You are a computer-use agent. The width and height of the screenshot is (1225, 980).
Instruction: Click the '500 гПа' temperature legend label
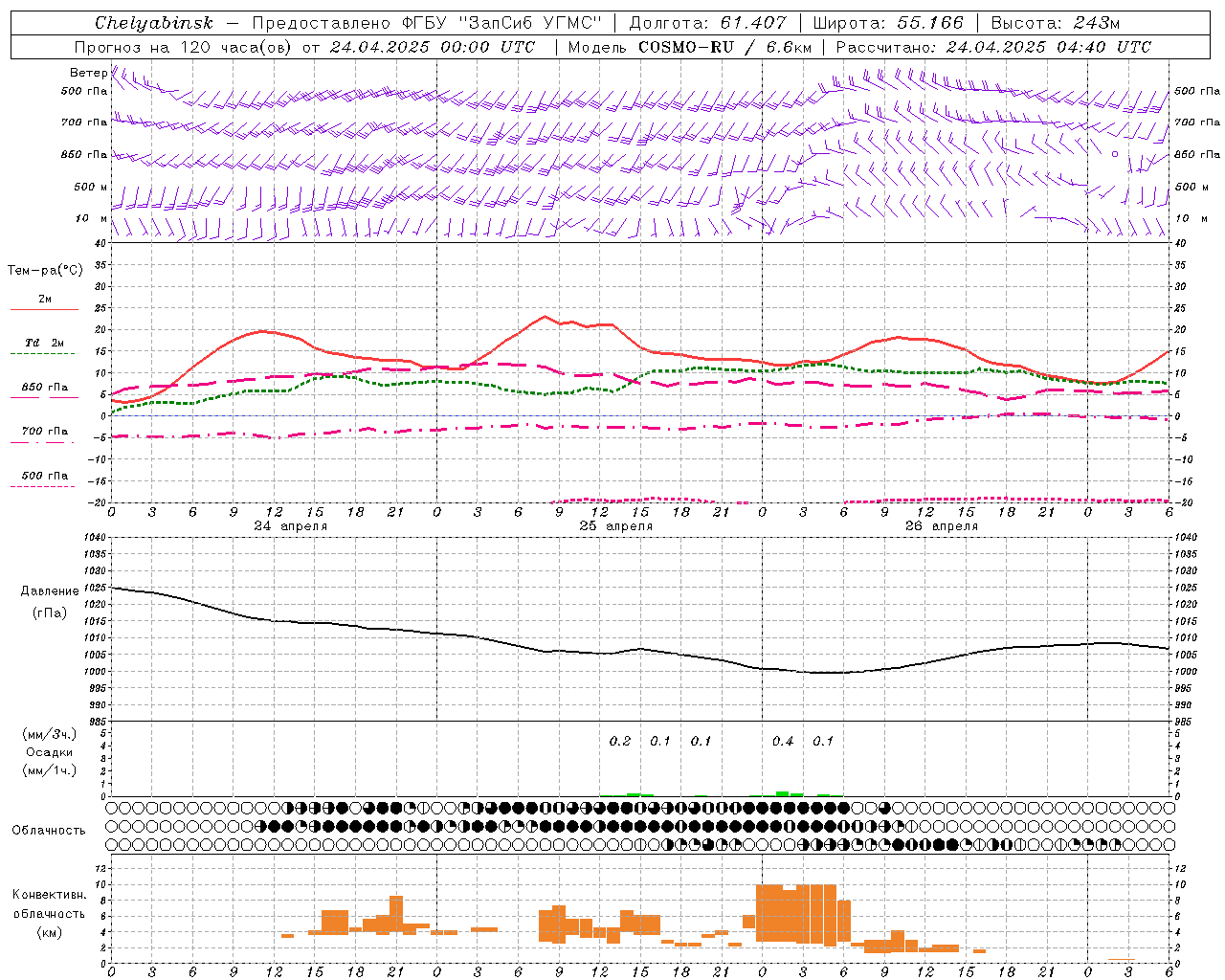[45, 476]
